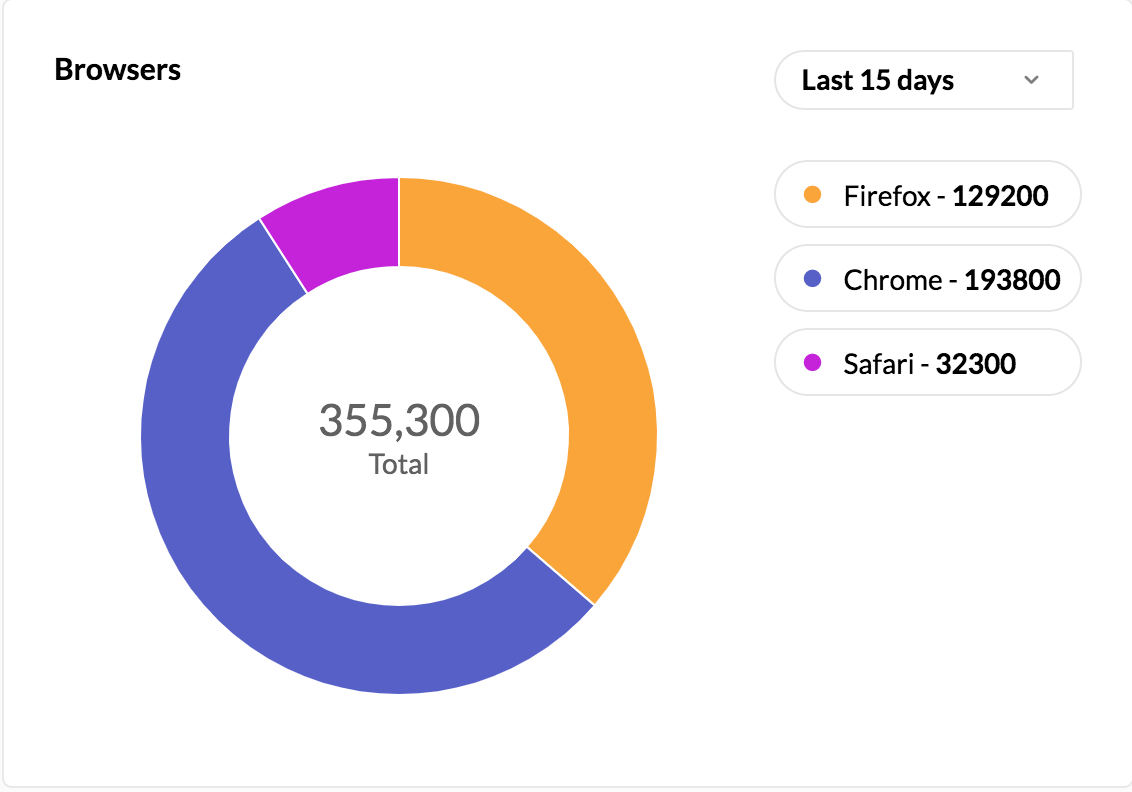The width and height of the screenshot is (1132, 792).
Task: Click the "Last 15 days" label text
Action: pyautogui.click(x=877, y=80)
